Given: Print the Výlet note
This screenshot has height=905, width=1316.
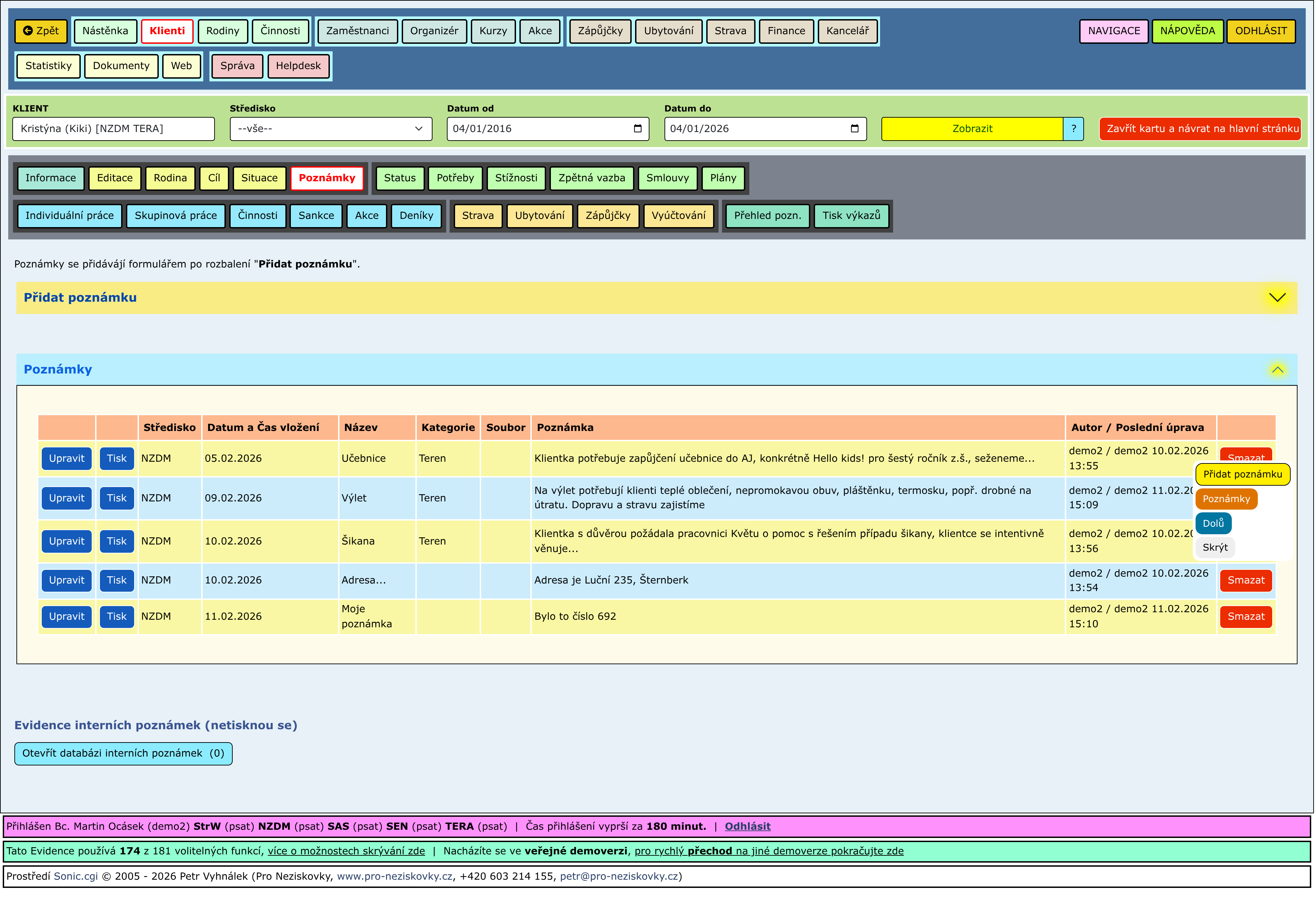Looking at the screenshot, I should coord(117,498).
